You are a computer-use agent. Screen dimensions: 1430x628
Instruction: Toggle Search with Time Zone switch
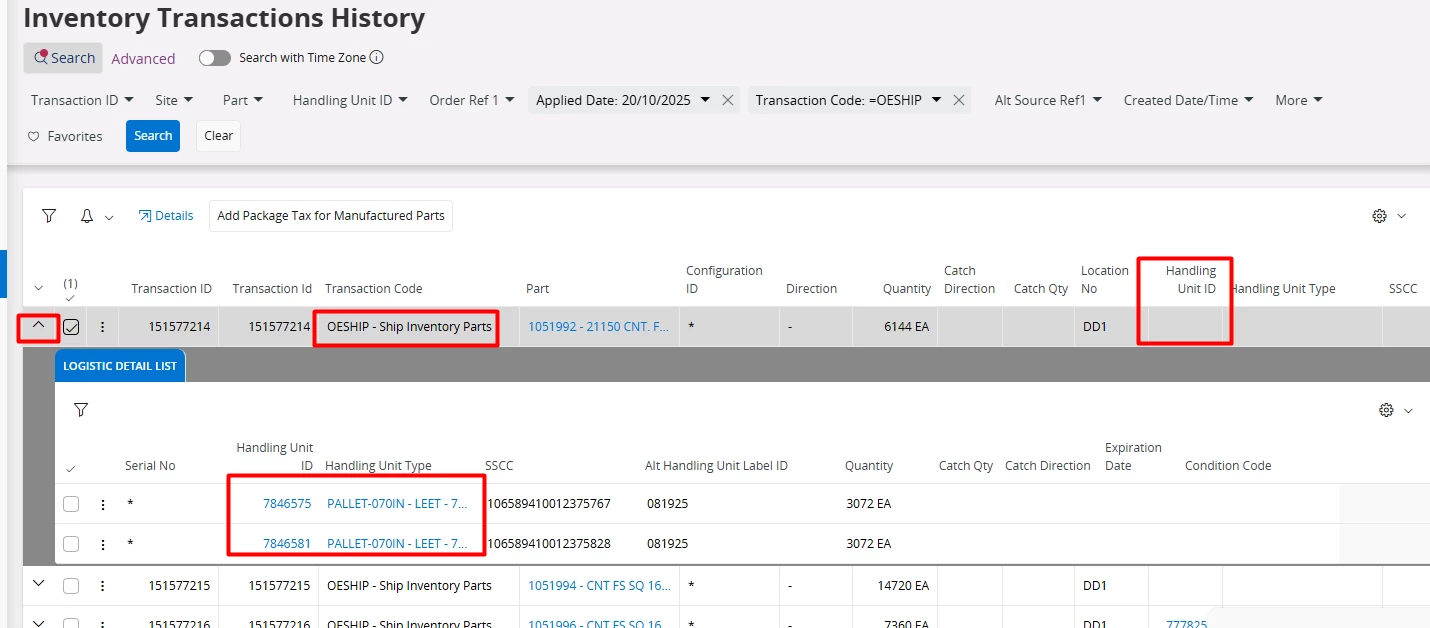coord(214,58)
